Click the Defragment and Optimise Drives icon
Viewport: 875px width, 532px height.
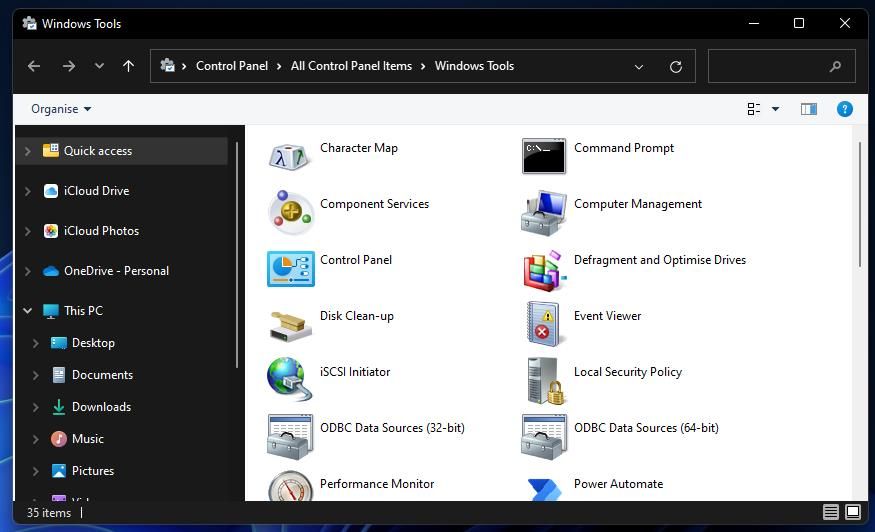544,268
